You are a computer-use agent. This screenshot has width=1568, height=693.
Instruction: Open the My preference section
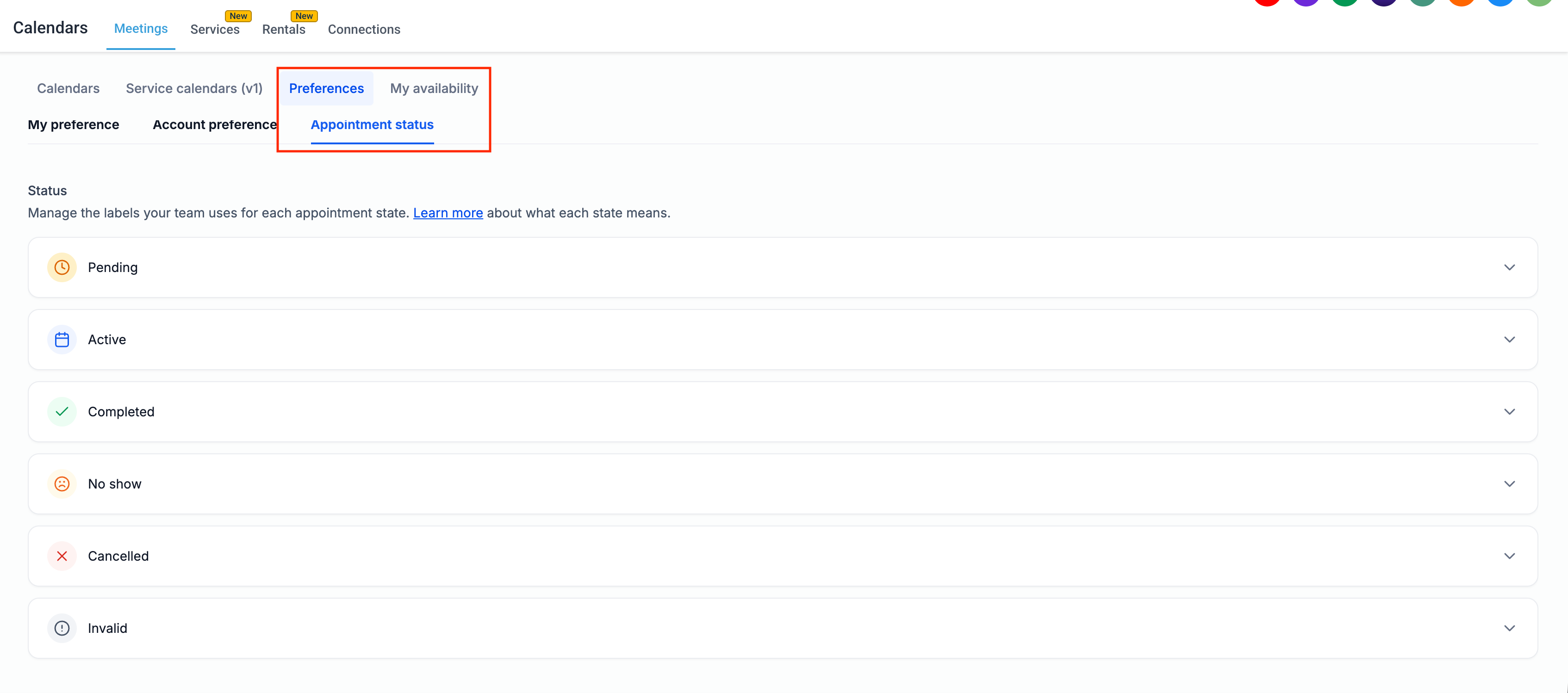pos(73,124)
